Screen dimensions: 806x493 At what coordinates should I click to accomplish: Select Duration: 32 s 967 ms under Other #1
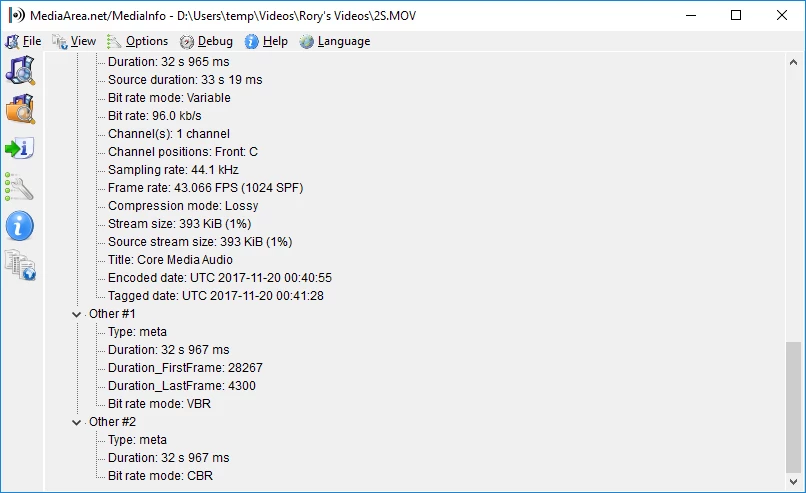coord(169,350)
